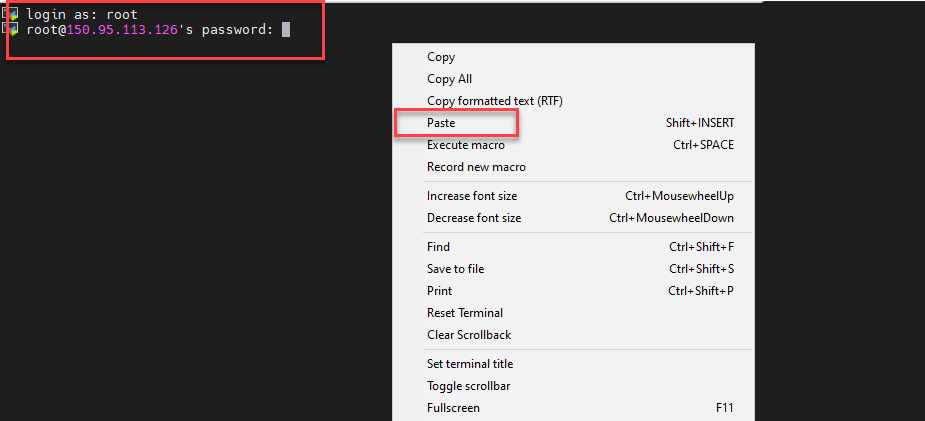Click the password line terminal icon

point(12,30)
